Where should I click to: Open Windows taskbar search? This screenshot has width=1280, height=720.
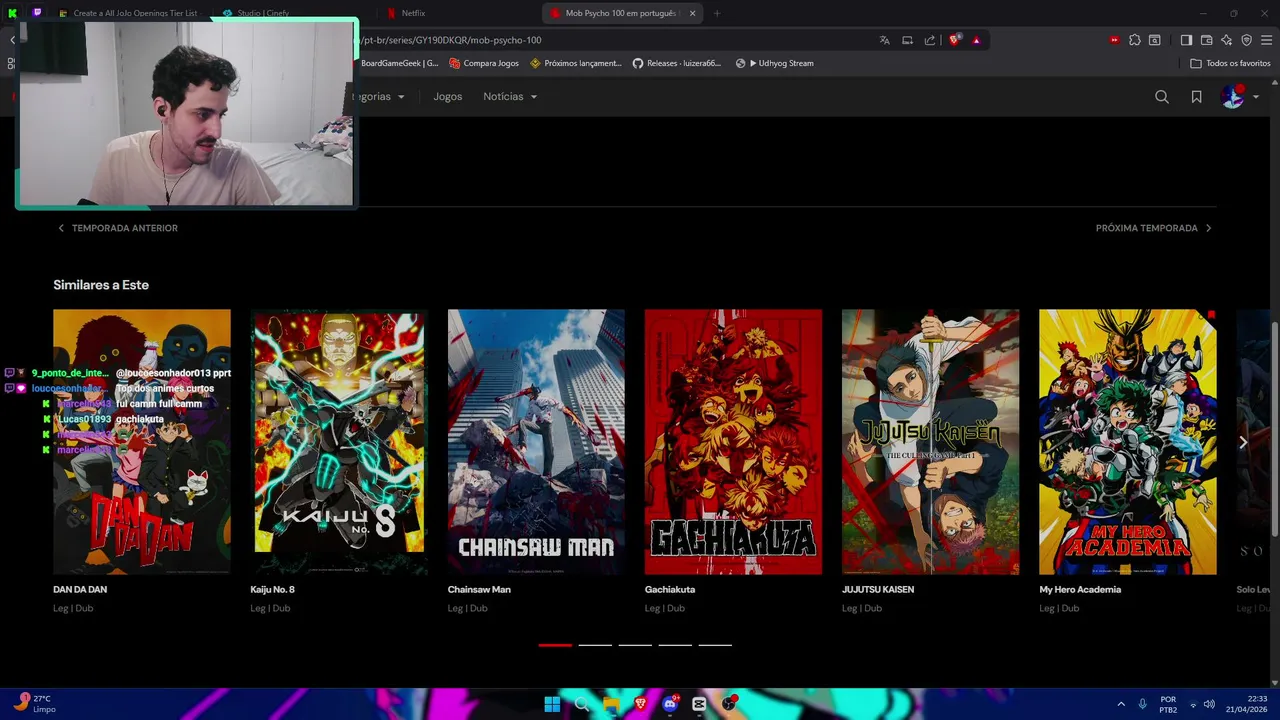pyautogui.click(x=581, y=704)
